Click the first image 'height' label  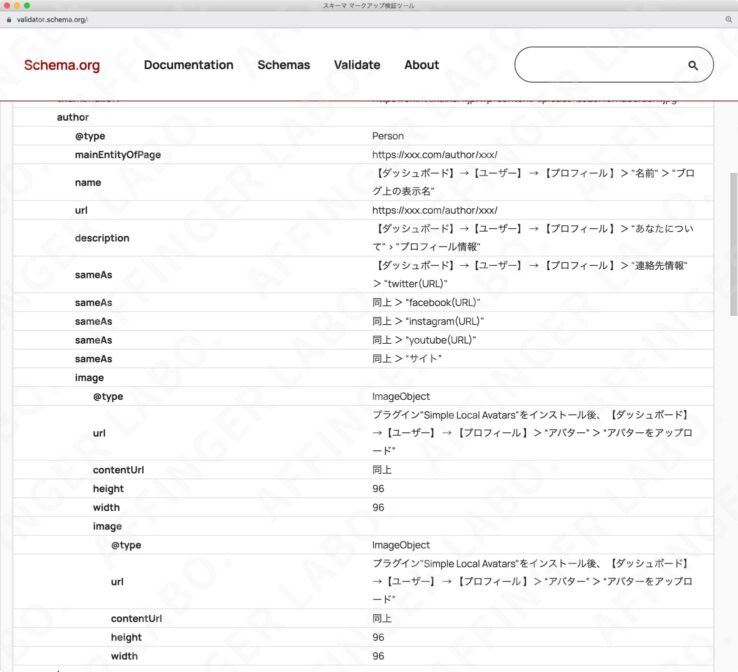(x=108, y=488)
